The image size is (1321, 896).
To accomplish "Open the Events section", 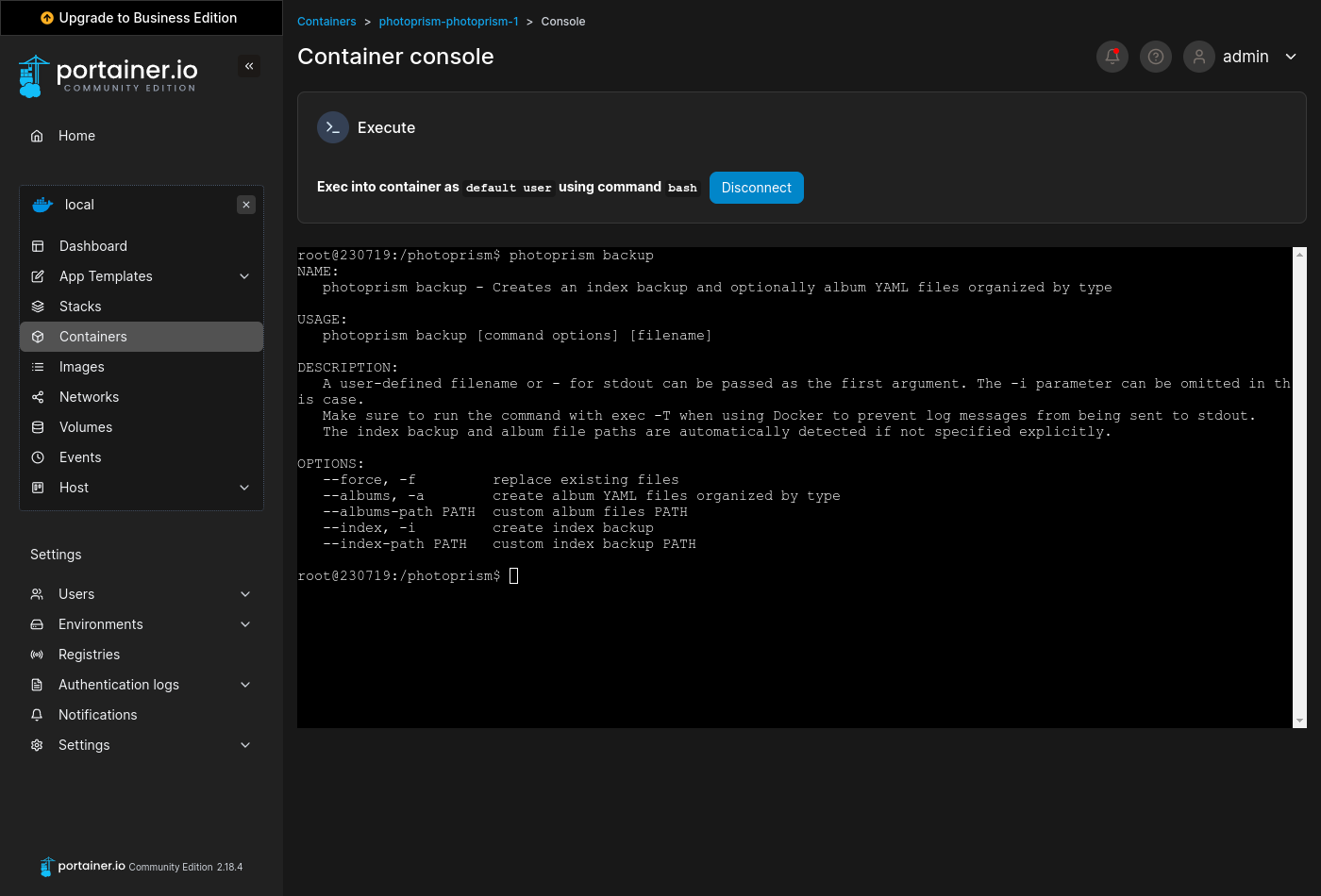I will point(80,456).
